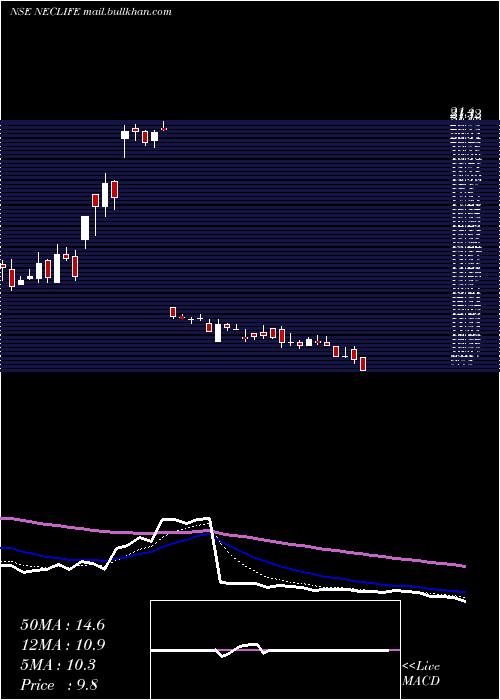Click the MACD line inside the inset box

(270, 650)
